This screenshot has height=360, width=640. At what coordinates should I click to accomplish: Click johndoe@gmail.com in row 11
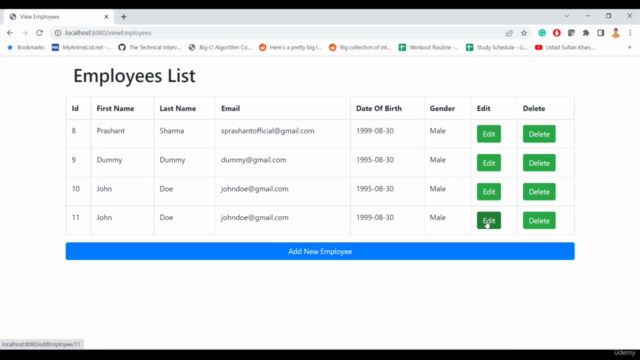(x=255, y=218)
